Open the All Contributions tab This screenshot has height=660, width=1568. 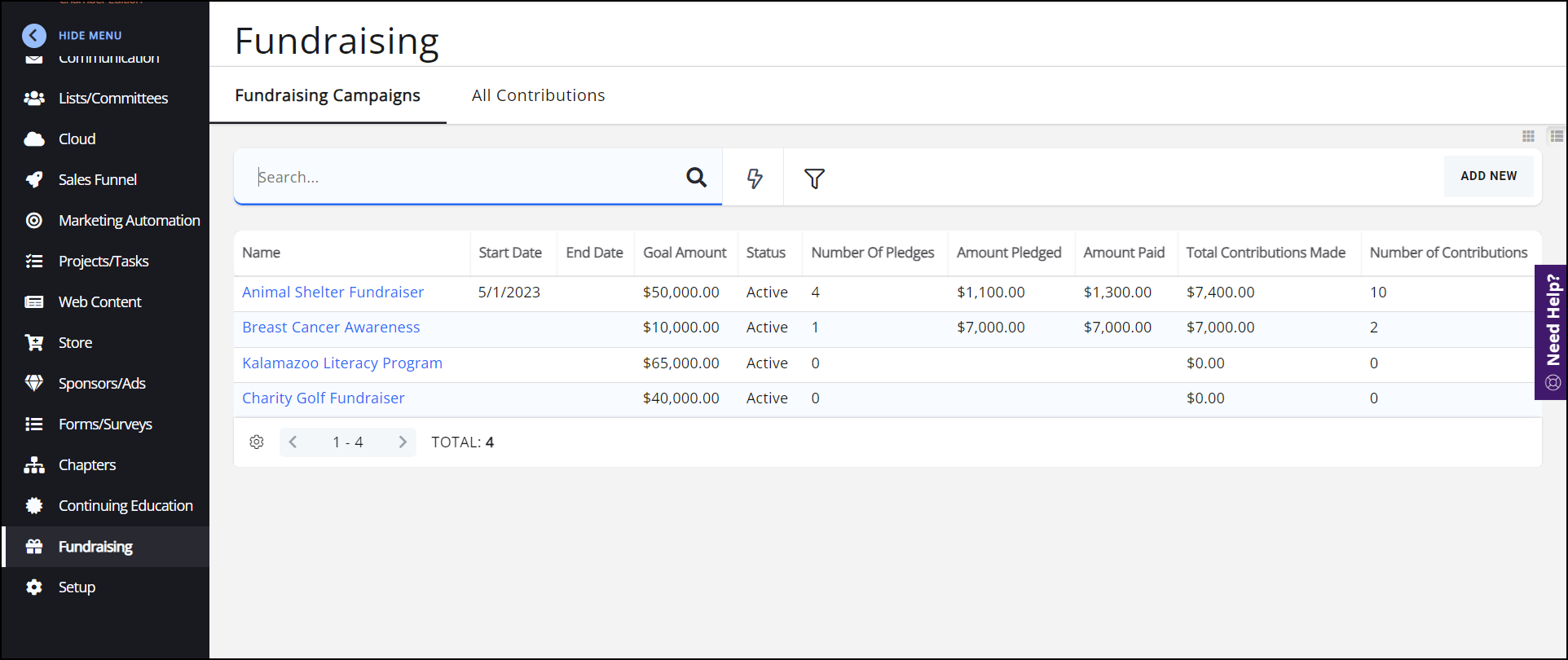click(538, 95)
